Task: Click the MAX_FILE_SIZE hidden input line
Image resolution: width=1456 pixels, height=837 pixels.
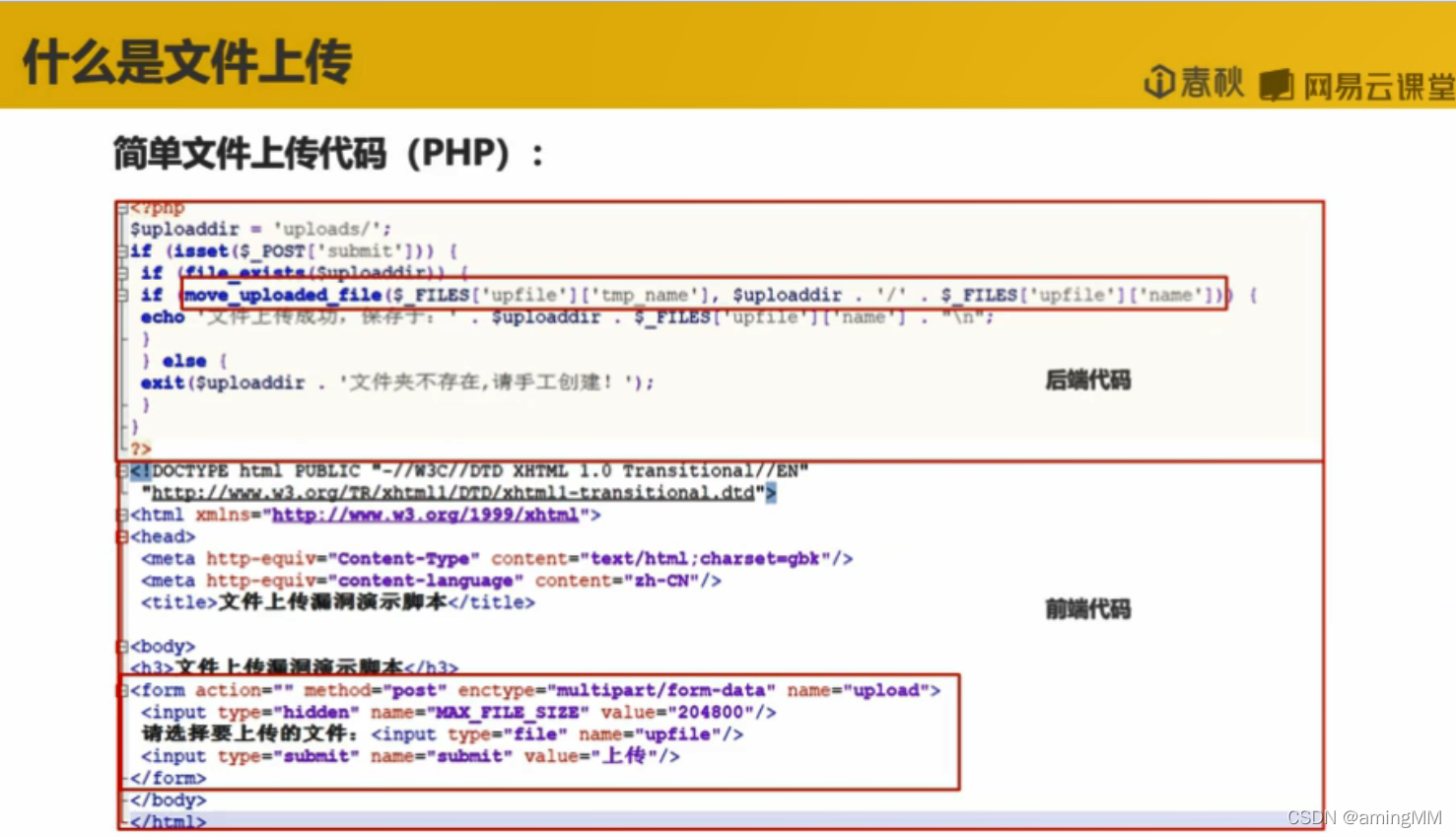Action: pyautogui.click(x=458, y=712)
